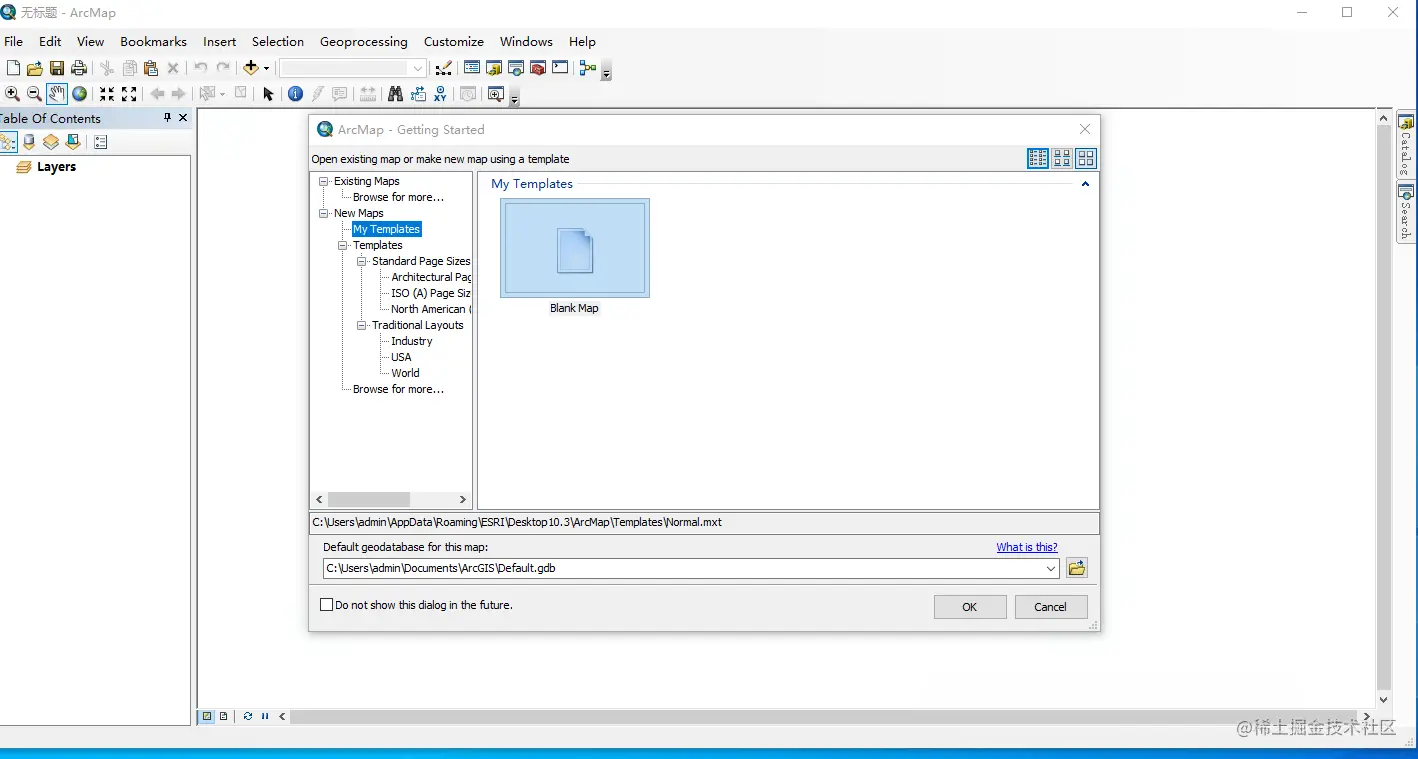Open the Bookmarks menu
The width and height of the screenshot is (1418, 759).
point(153,42)
